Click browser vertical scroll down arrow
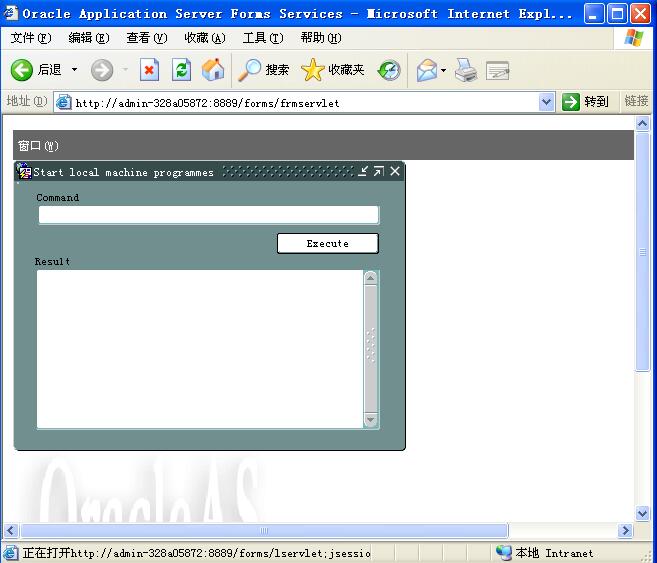The image size is (657, 563). click(x=642, y=513)
